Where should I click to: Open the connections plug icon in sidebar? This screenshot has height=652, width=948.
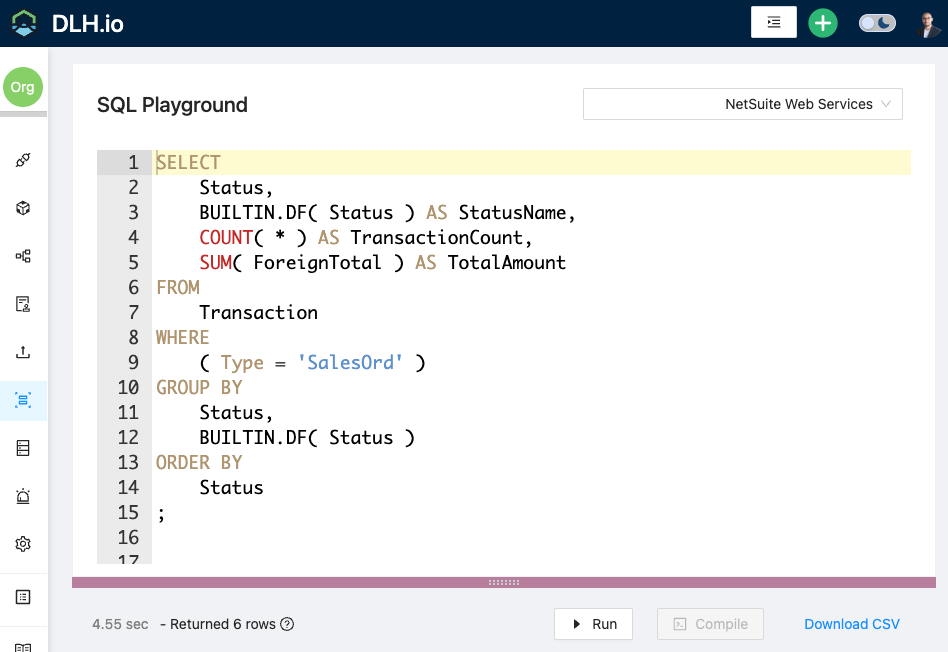[22, 160]
